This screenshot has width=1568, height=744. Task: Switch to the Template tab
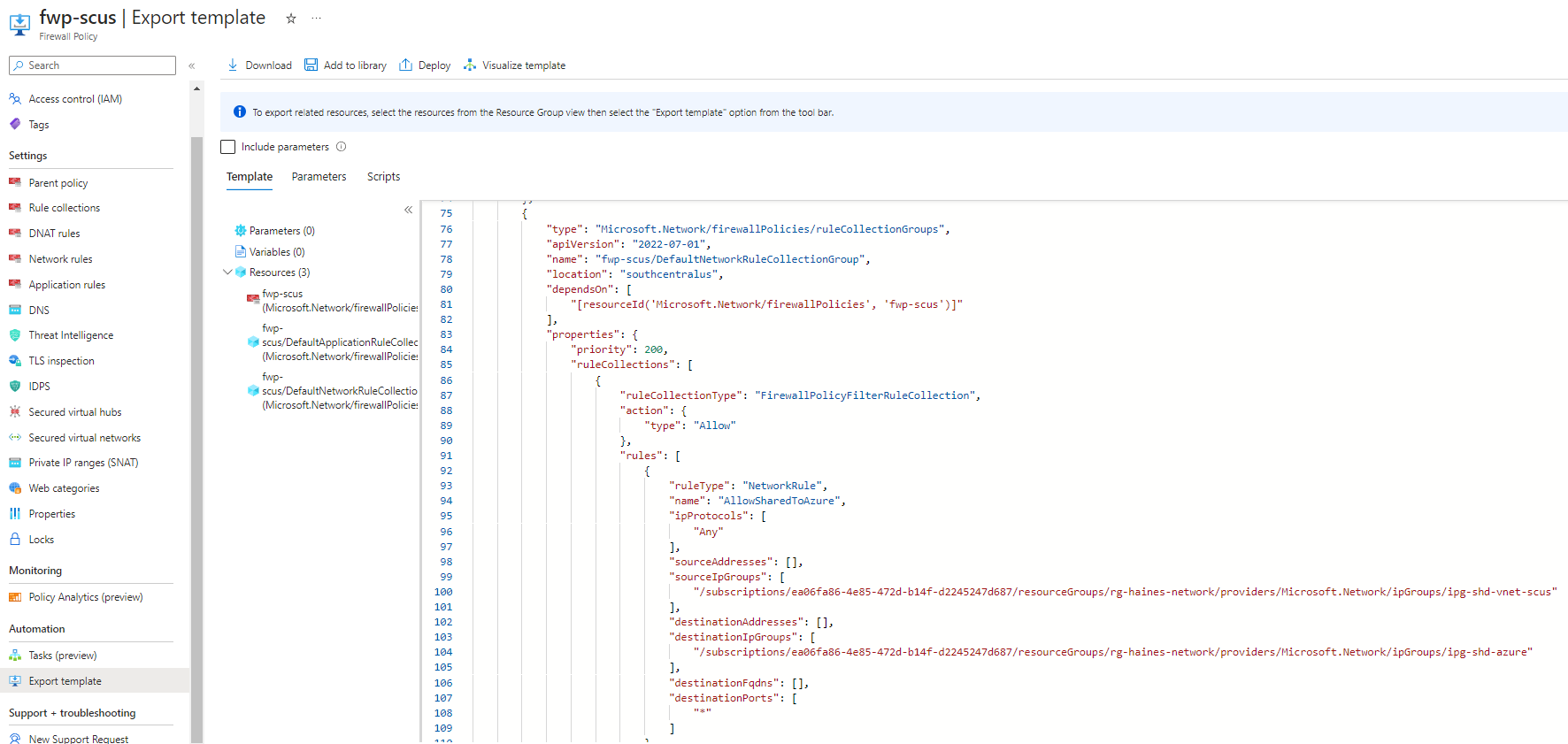tap(250, 177)
